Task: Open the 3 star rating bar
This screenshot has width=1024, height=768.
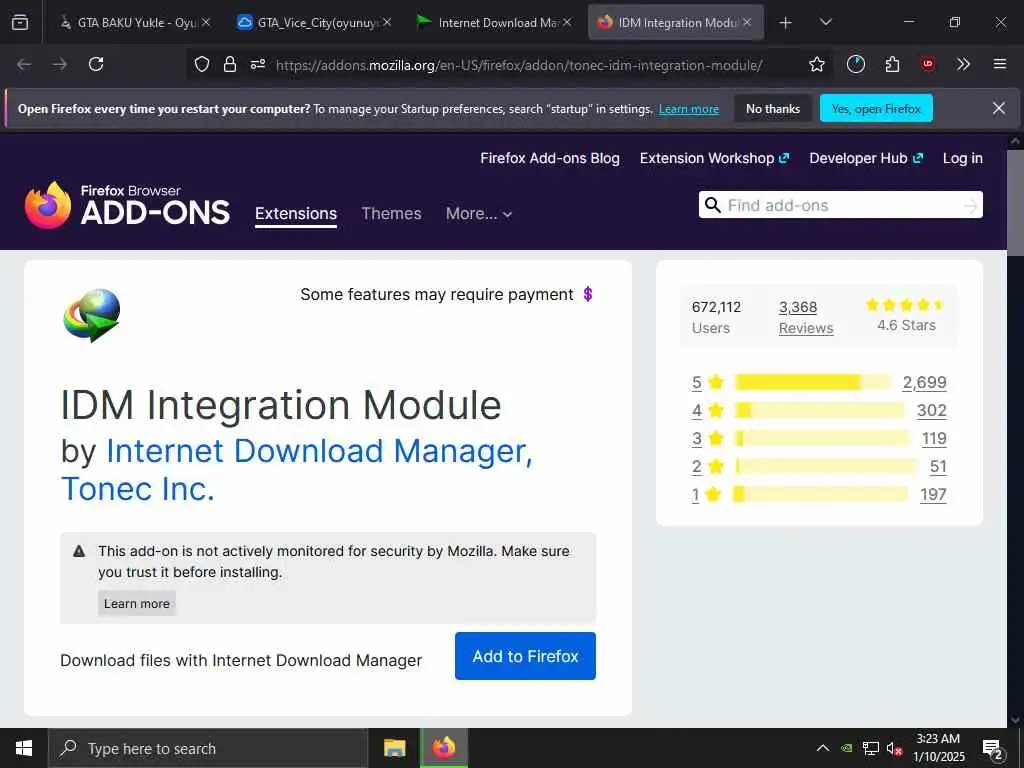Action: pyautogui.click(x=822, y=438)
